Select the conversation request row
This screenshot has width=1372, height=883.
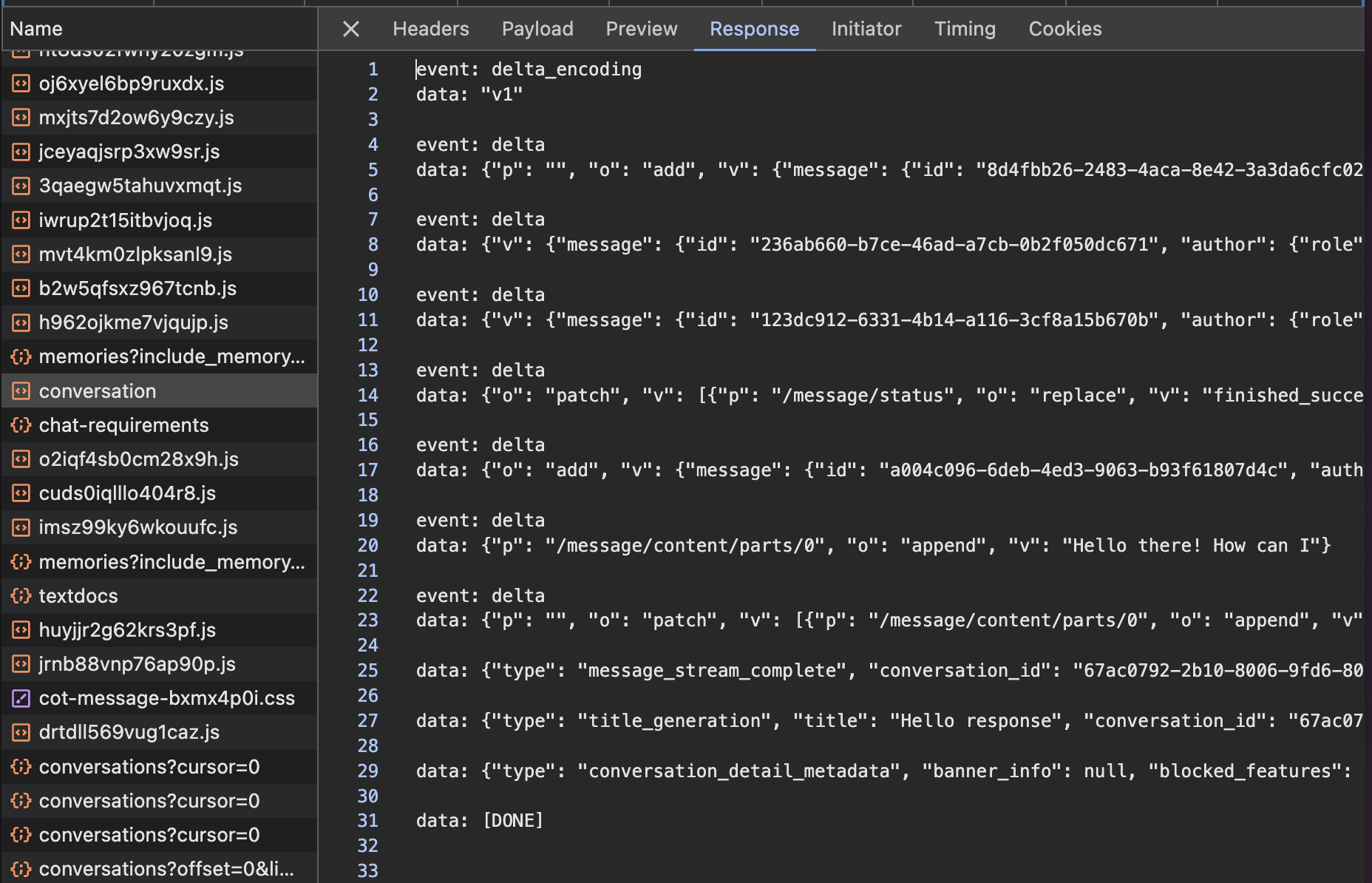[x=159, y=391]
